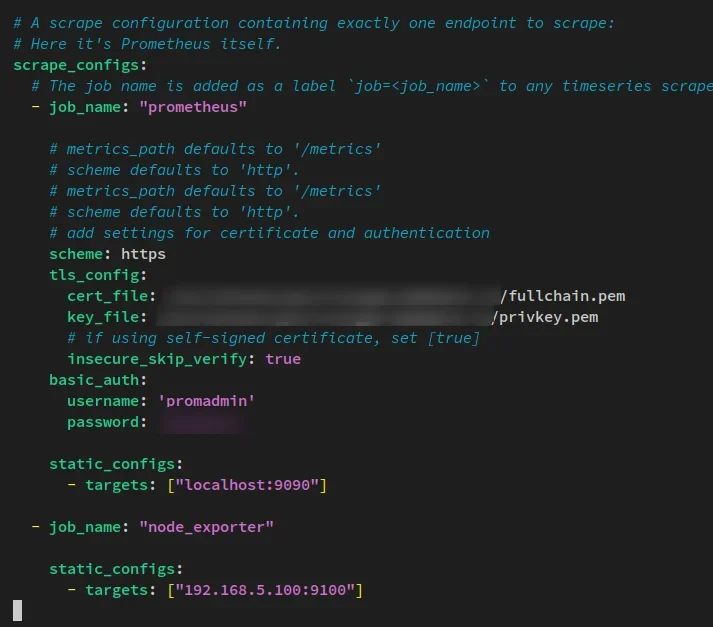The height and width of the screenshot is (627, 713).
Task: Click comment 'The job name is added'
Action: 372,86
